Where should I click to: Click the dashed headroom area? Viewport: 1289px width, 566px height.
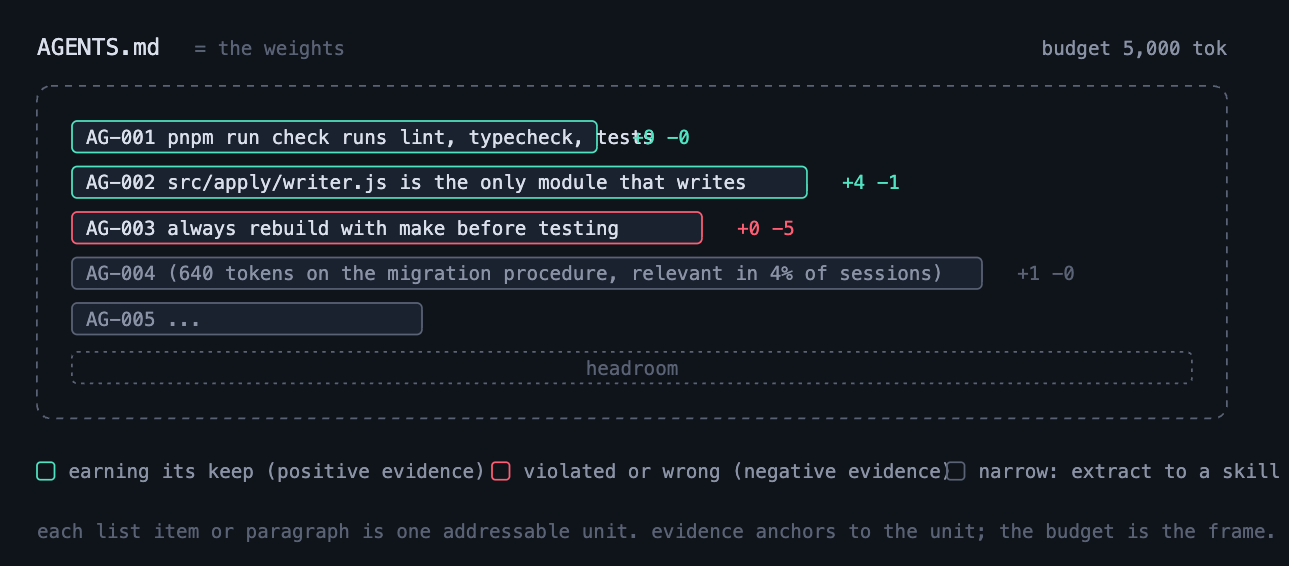coord(632,368)
